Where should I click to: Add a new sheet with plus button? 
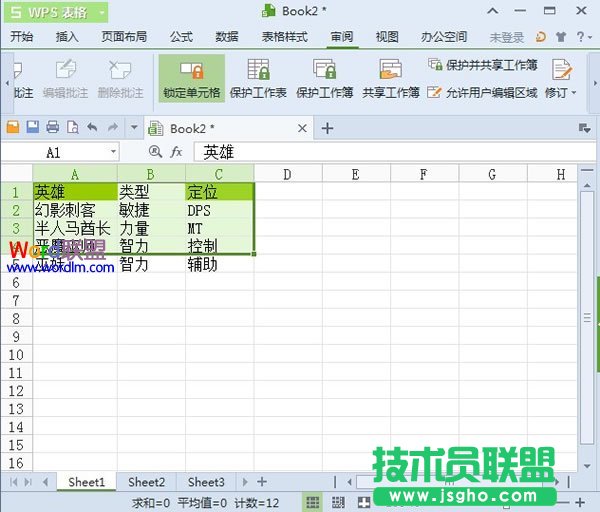pos(262,481)
